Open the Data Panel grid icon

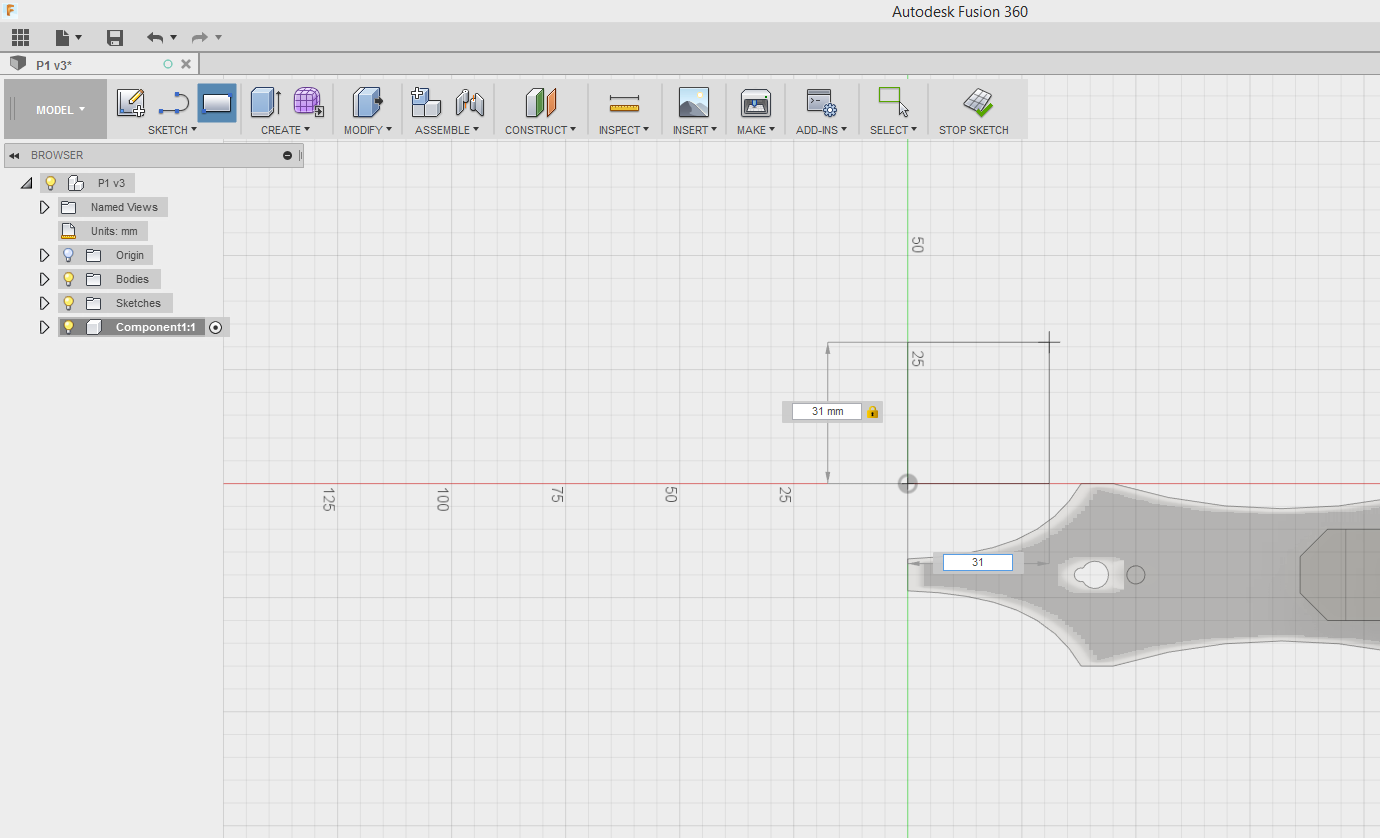click(20, 38)
